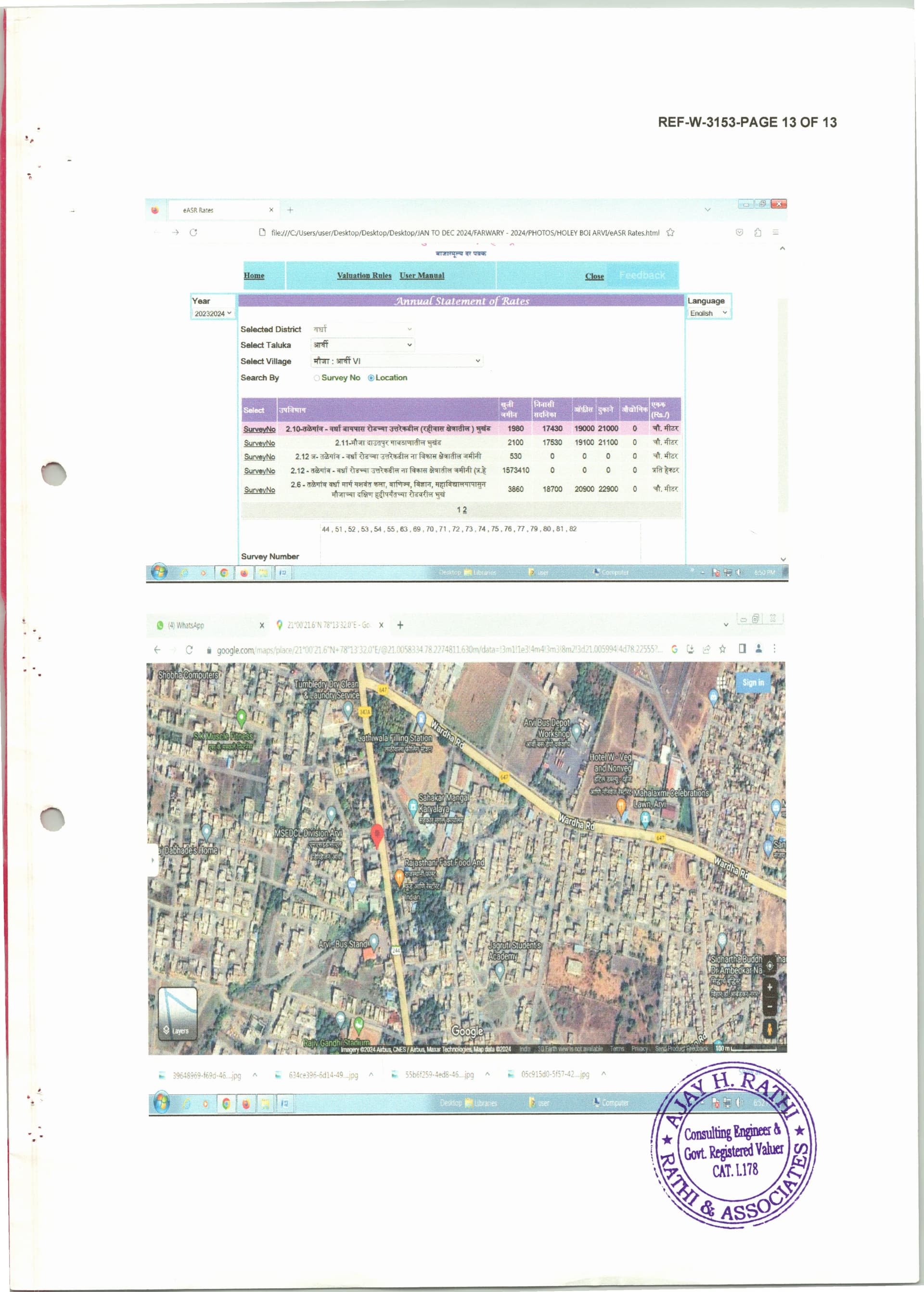Open the Layers thumbnail on the map
The width and height of the screenshot is (924, 1292).
pyautogui.click(x=178, y=1014)
